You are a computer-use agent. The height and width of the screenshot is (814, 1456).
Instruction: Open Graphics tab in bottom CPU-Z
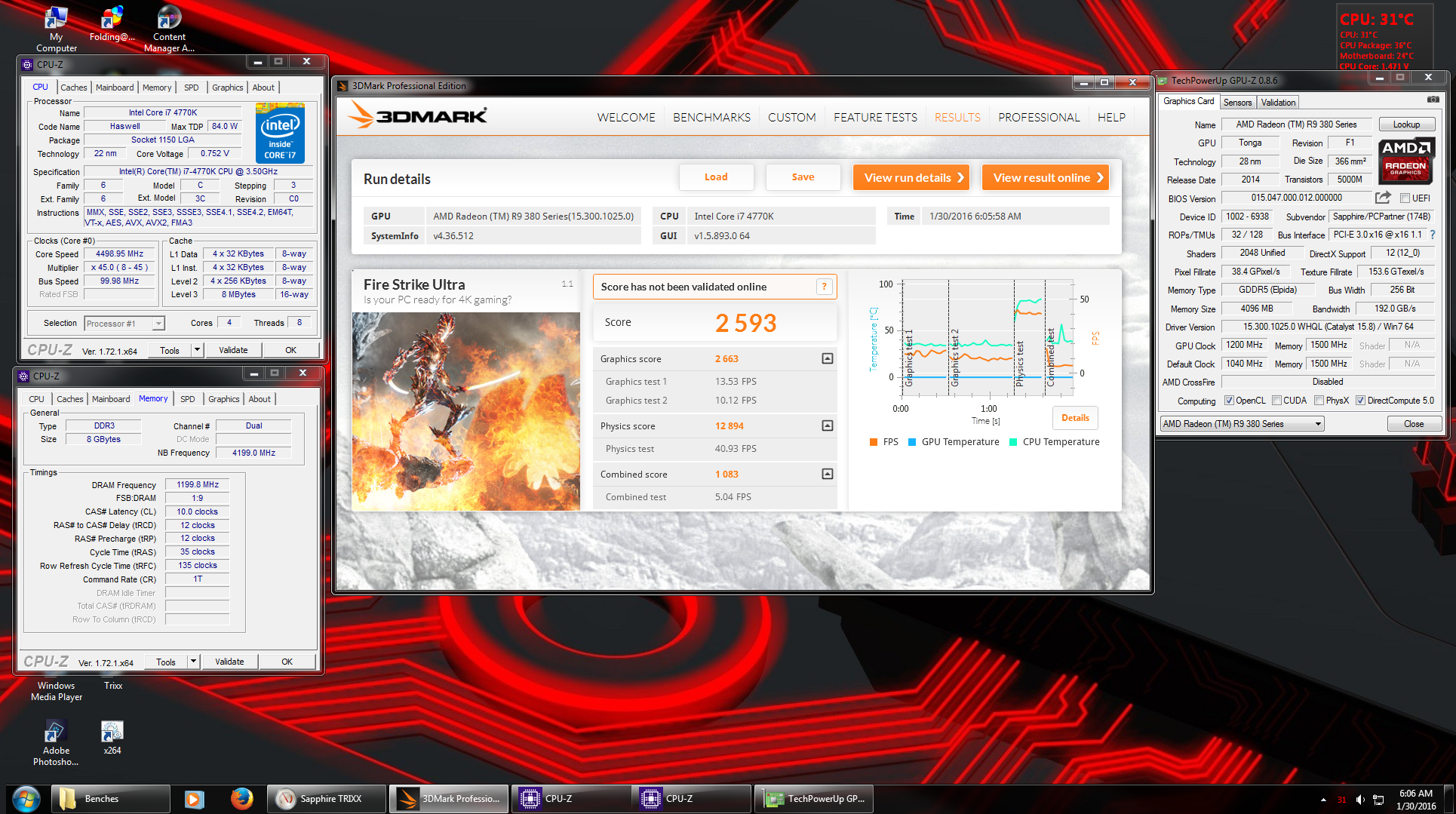(x=224, y=399)
